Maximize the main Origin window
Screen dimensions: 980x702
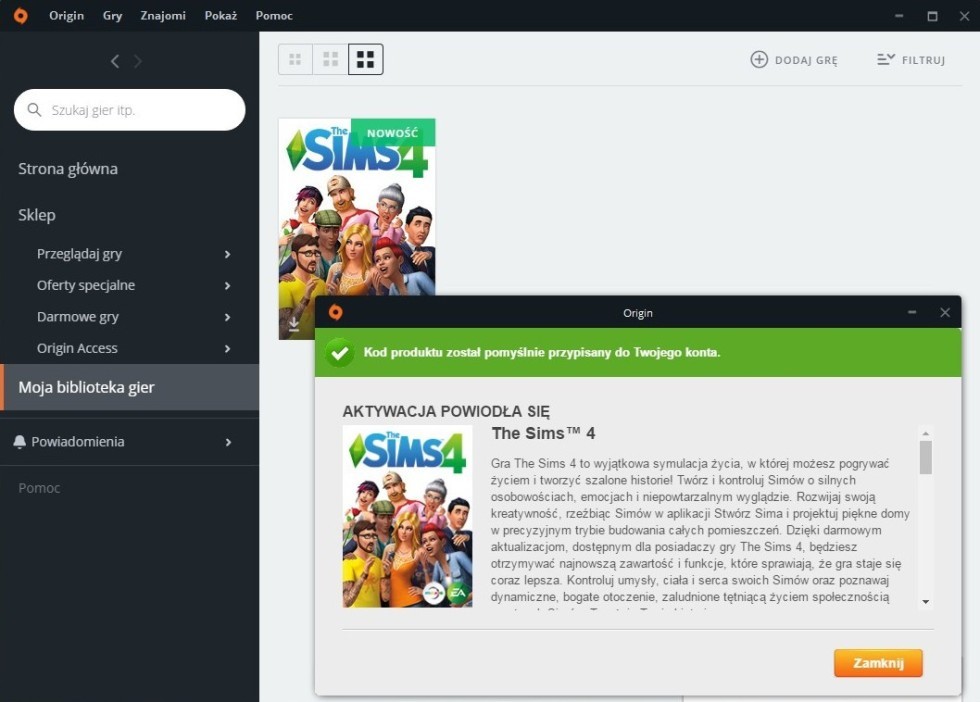tap(932, 16)
